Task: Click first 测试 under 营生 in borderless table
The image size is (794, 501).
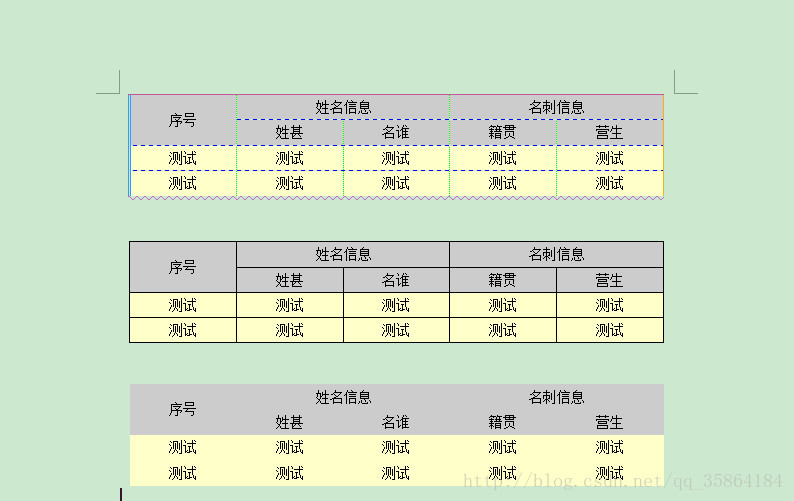Action: point(610,447)
